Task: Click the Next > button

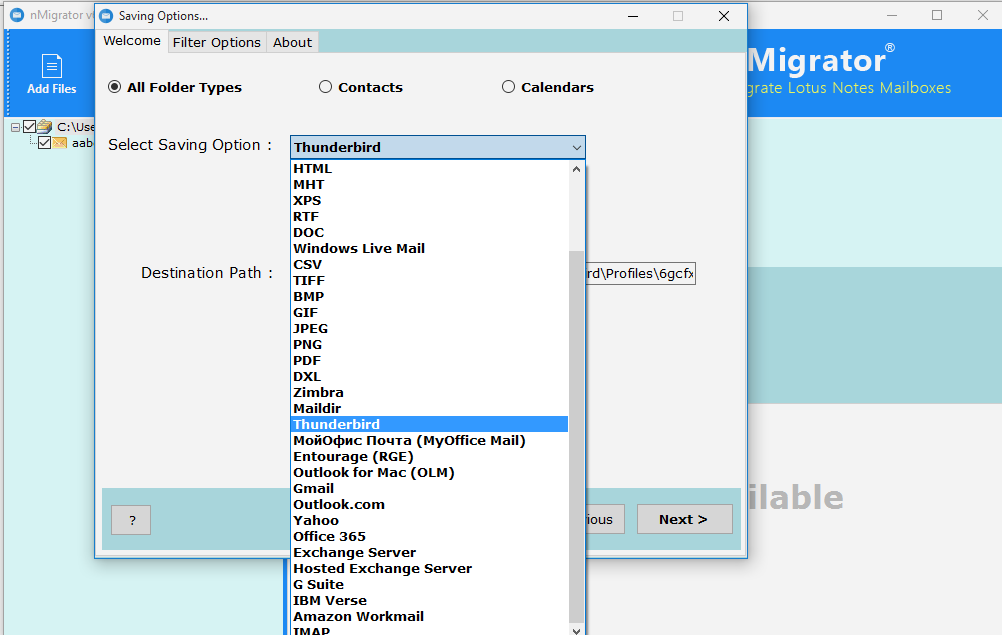Action: click(684, 519)
